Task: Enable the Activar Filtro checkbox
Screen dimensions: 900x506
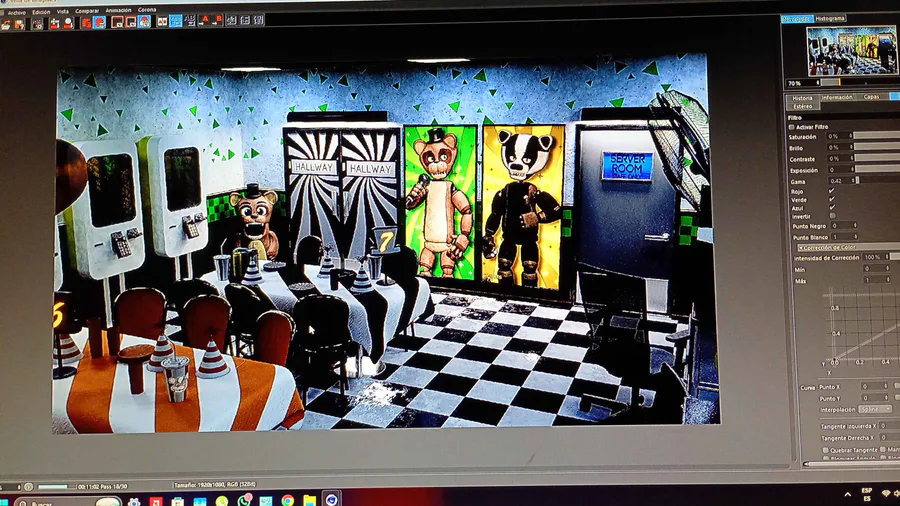Action: click(791, 127)
